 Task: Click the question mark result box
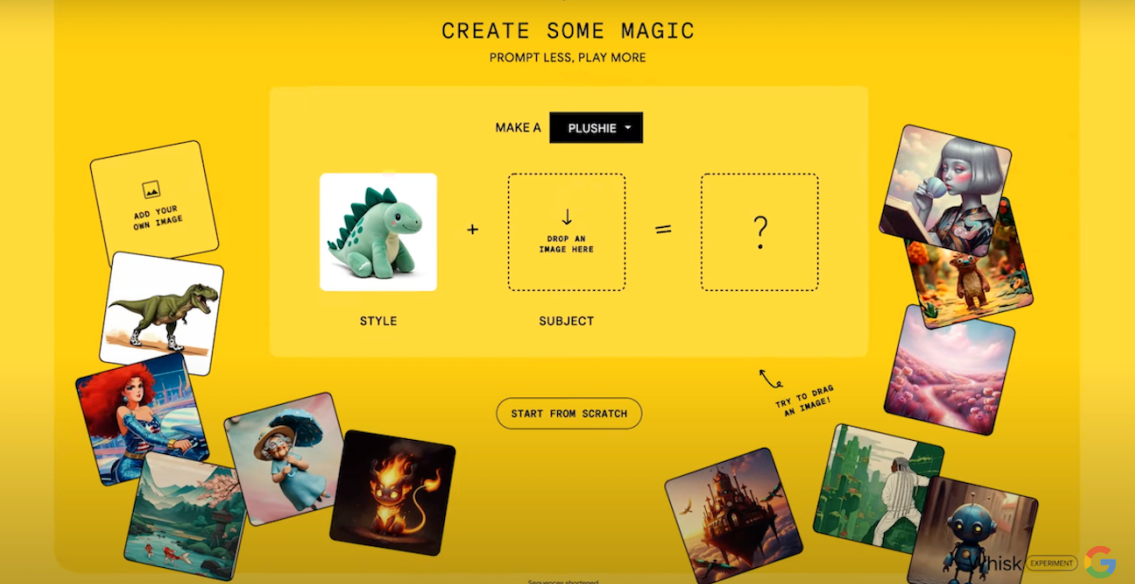[x=759, y=232]
